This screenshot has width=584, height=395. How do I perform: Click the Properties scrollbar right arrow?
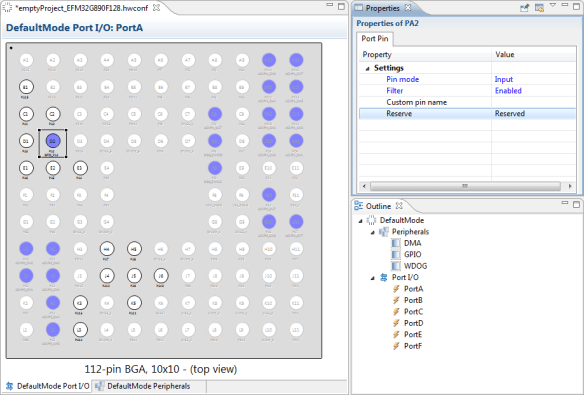[570, 186]
